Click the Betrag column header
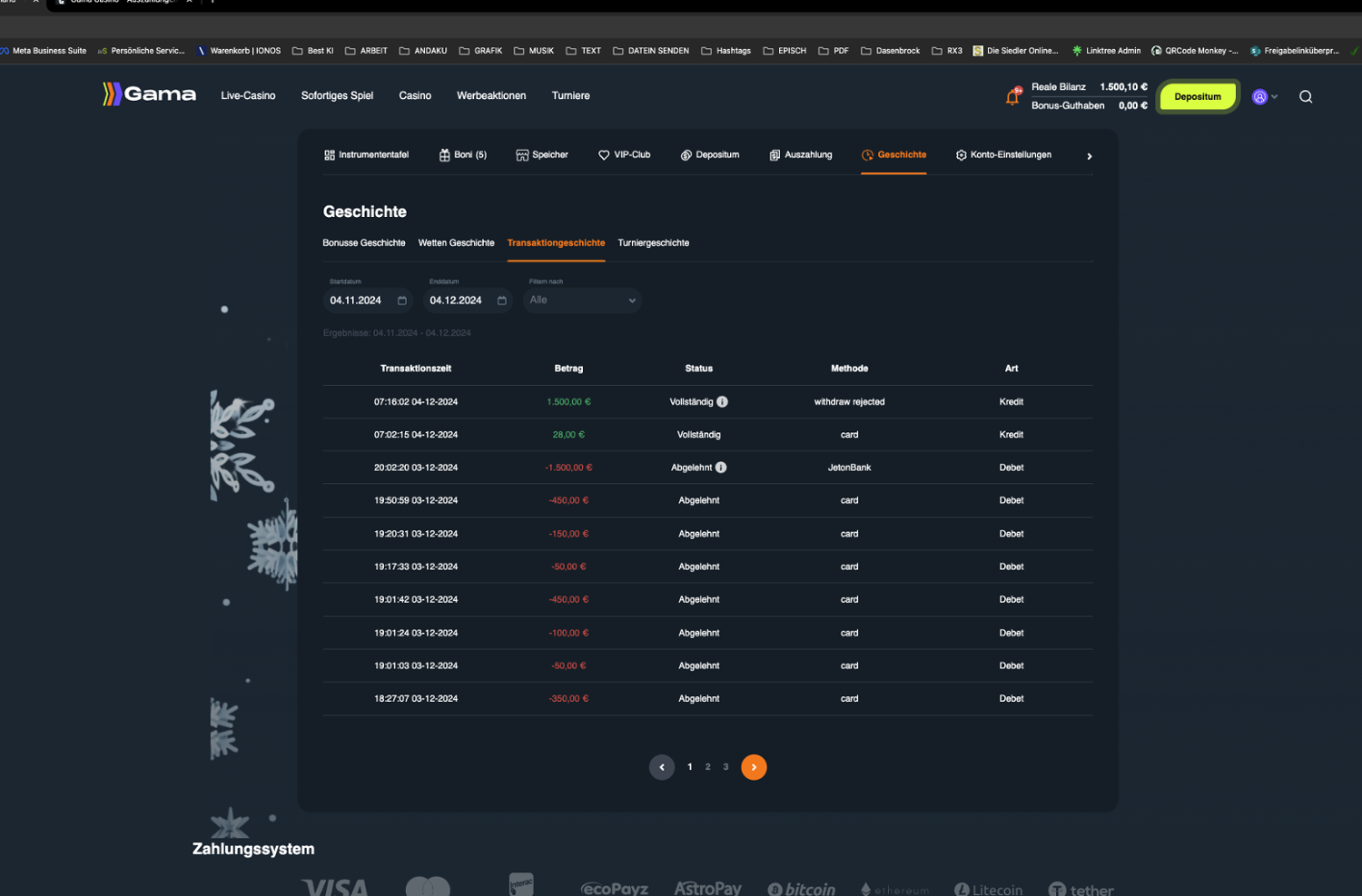Screen dimensions: 1362x896 pyautogui.click(x=568, y=369)
